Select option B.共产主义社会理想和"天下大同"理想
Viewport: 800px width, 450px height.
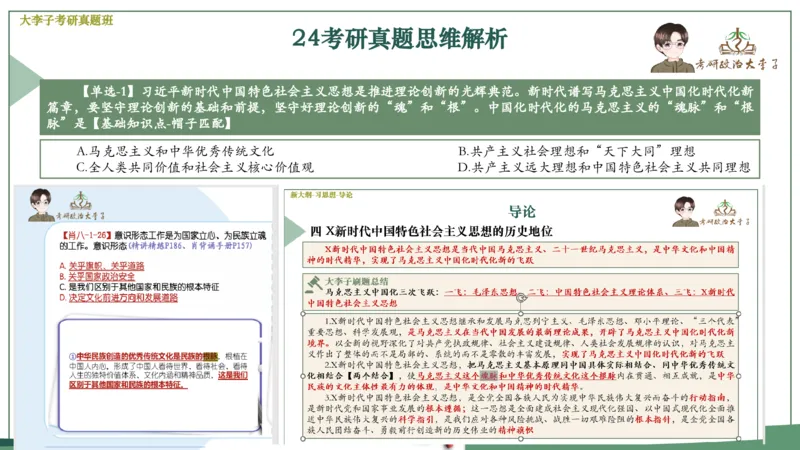coord(577,151)
